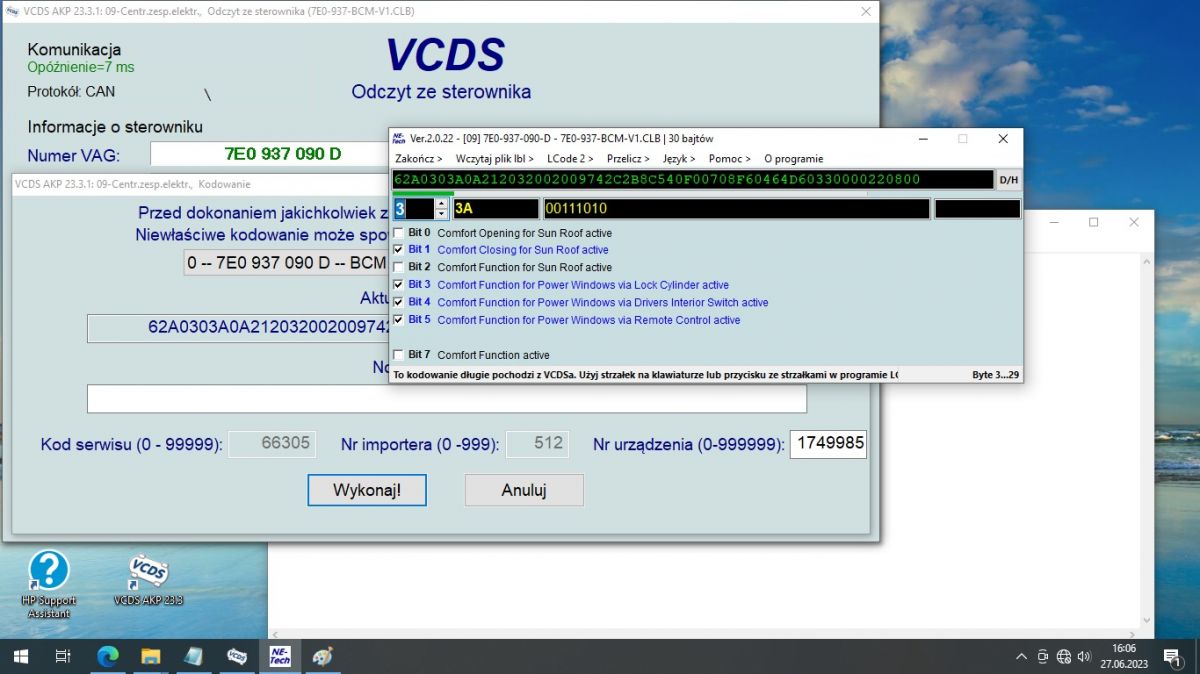Open File Explorer from the taskbar
This screenshot has width=1200, height=674.
[150, 656]
